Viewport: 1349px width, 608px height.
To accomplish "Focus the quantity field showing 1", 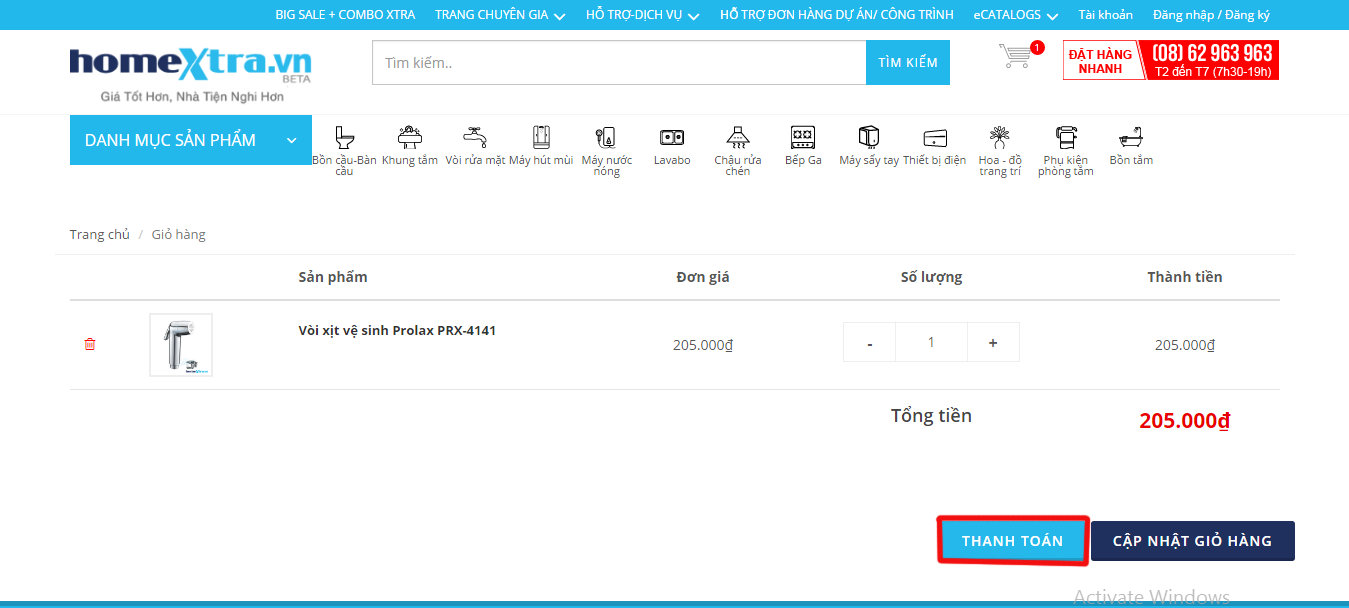I will (x=931, y=342).
